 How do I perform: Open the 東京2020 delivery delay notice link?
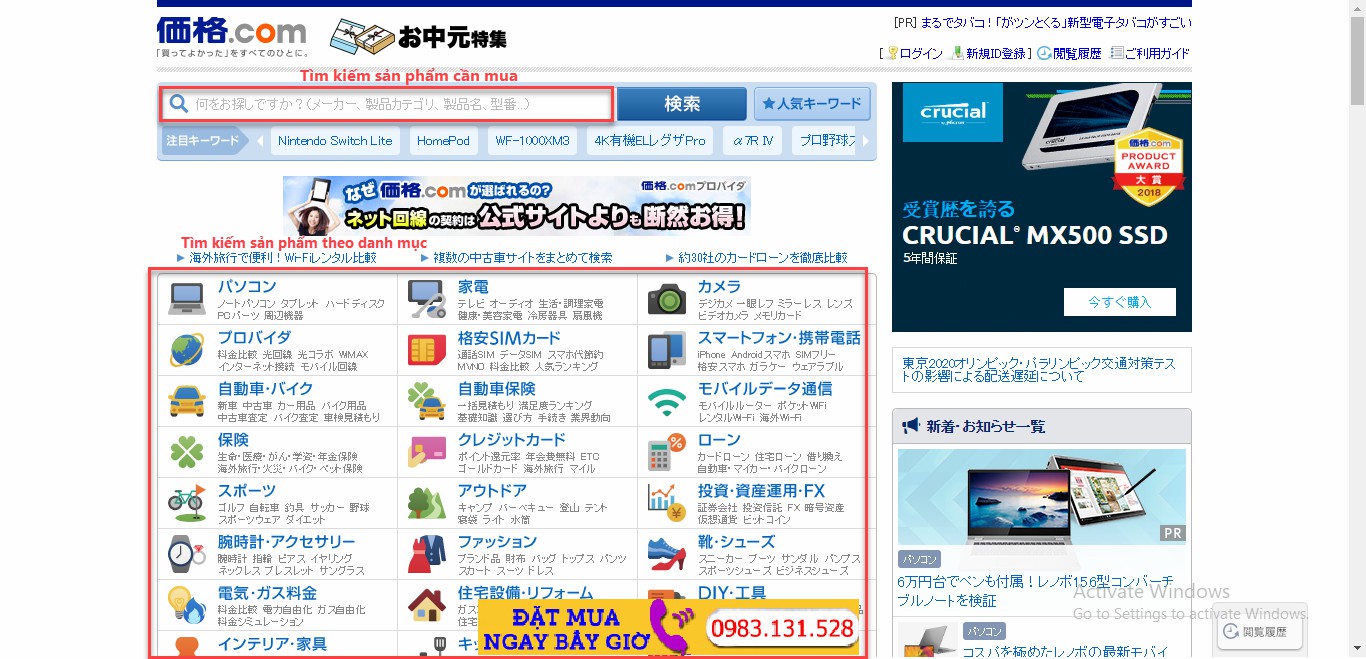click(x=1037, y=369)
